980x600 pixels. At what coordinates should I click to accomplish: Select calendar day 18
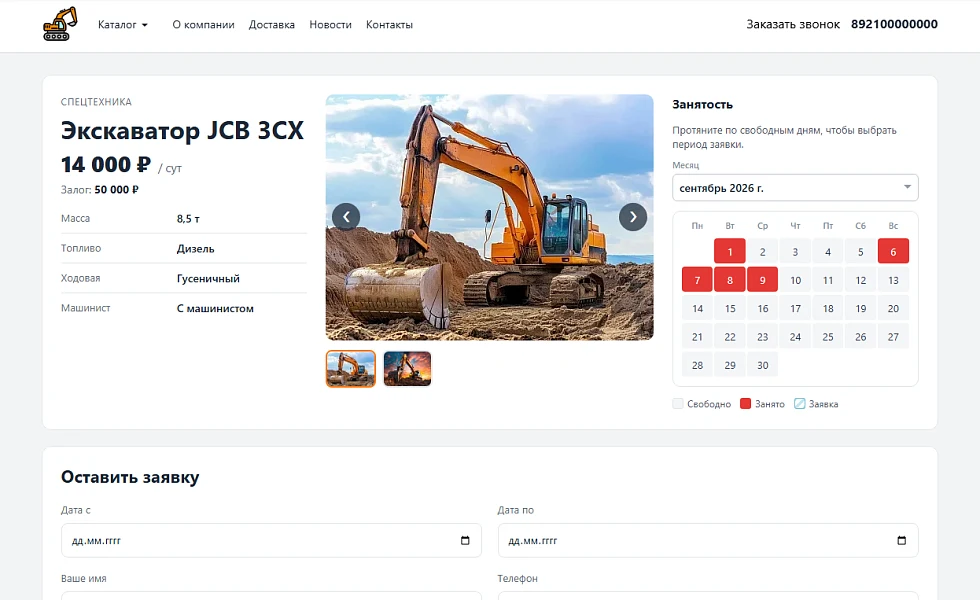coord(828,308)
